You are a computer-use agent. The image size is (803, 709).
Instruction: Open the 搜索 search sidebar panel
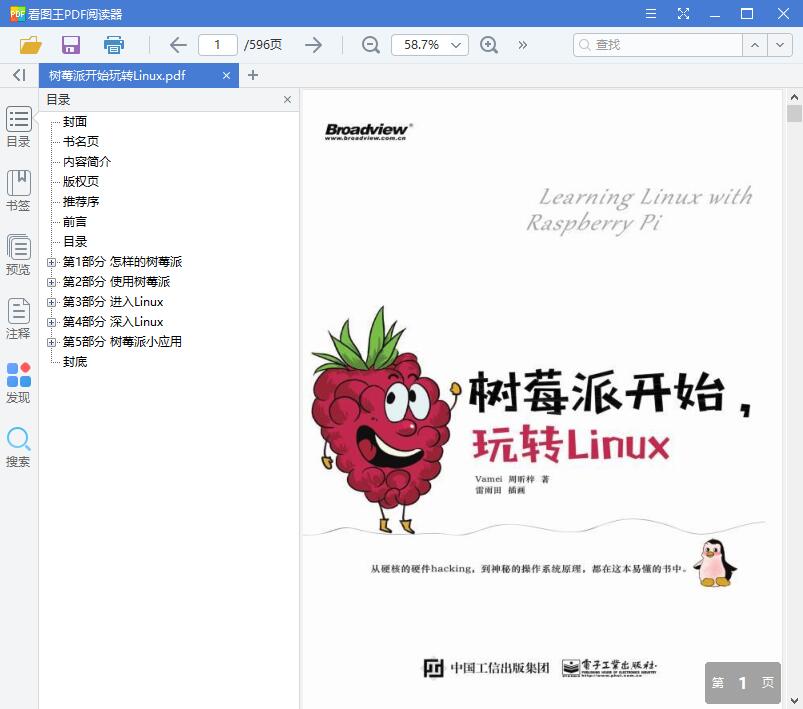click(x=18, y=447)
